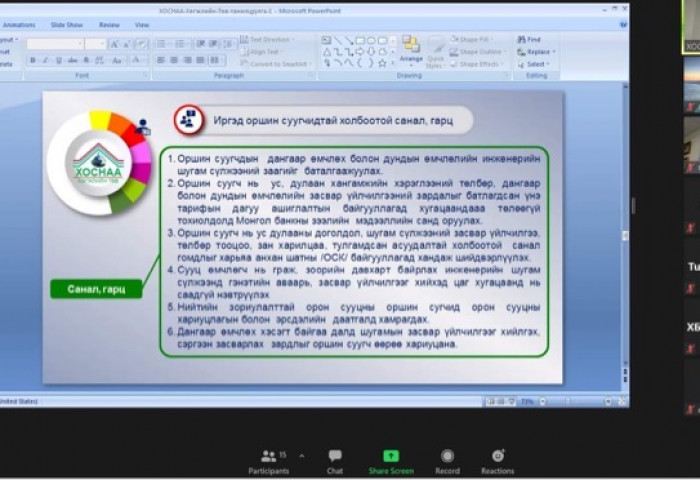Click the Replace button
This screenshot has height=480, width=700.
pos(536,52)
